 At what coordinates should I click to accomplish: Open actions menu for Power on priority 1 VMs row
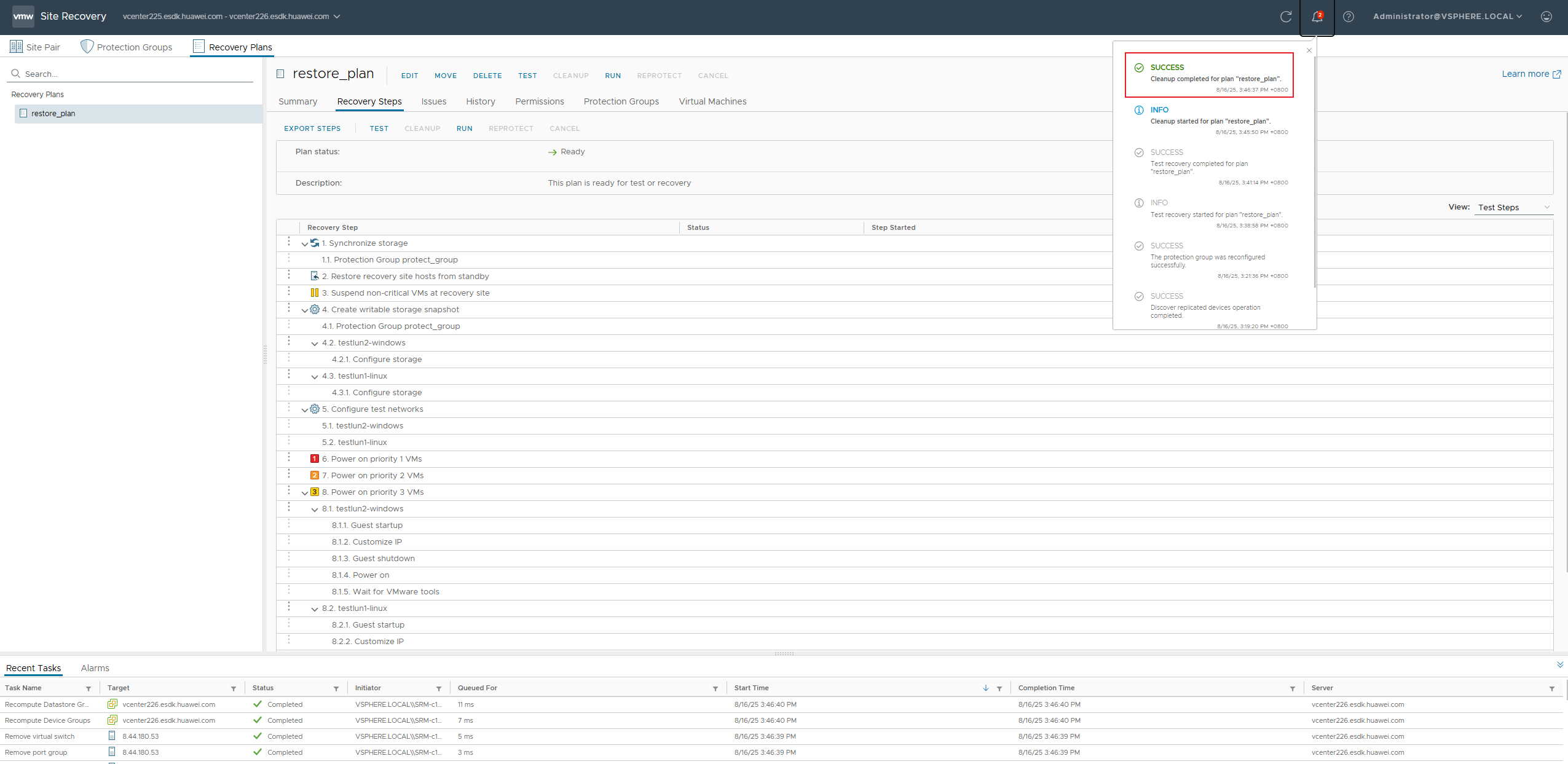click(289, 457)
